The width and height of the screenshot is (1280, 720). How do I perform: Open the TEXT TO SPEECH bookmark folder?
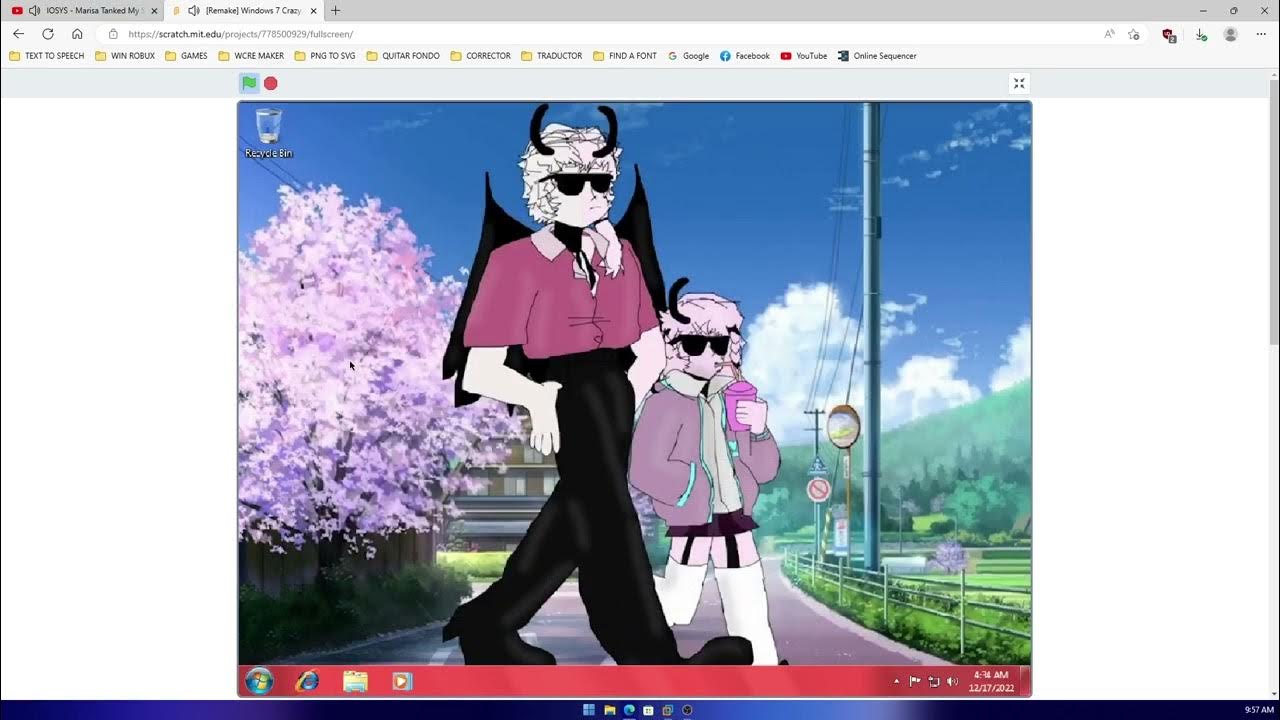[47, 56]
